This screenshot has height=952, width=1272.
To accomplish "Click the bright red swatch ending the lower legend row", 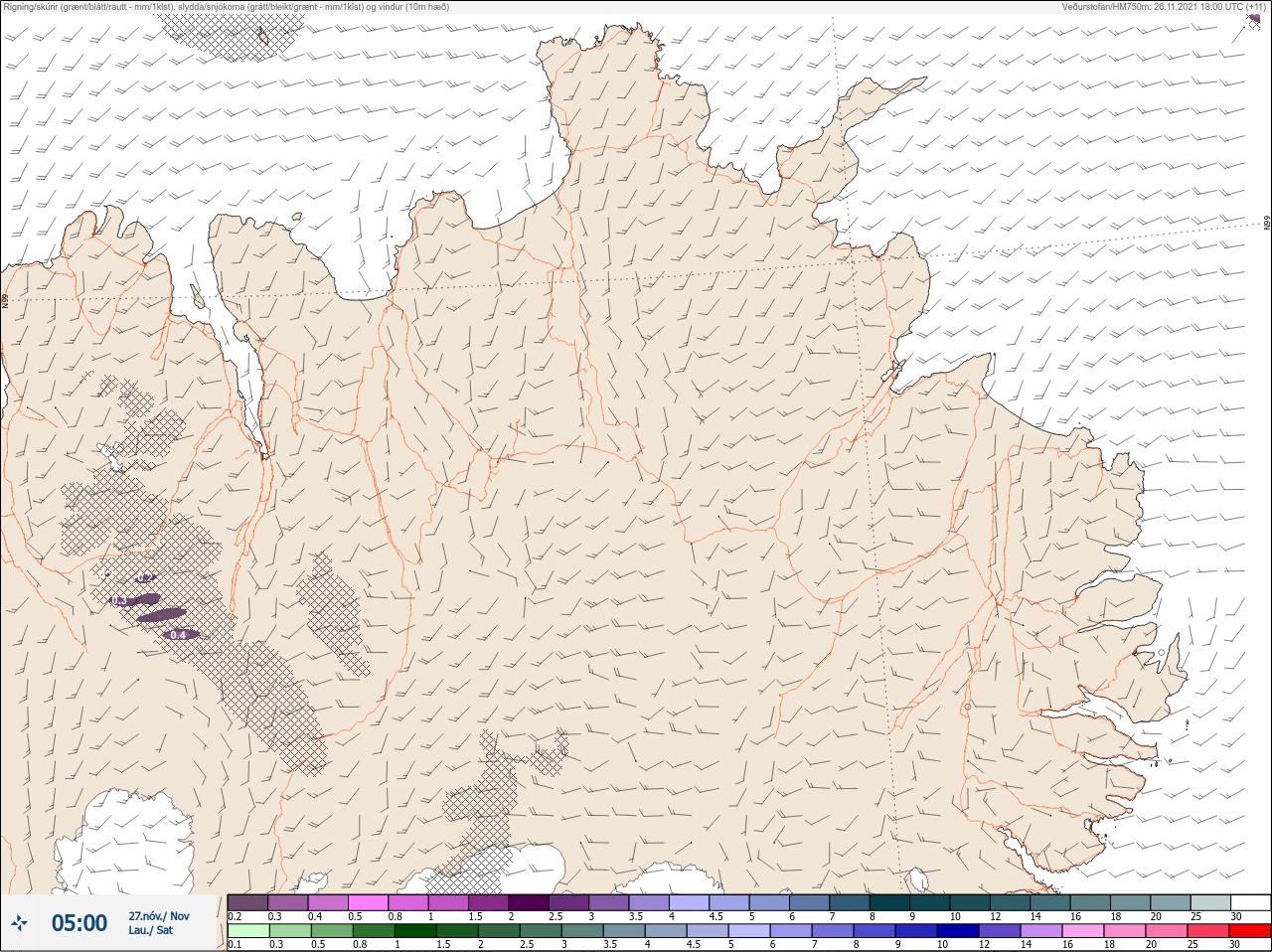I will 1249,931.
